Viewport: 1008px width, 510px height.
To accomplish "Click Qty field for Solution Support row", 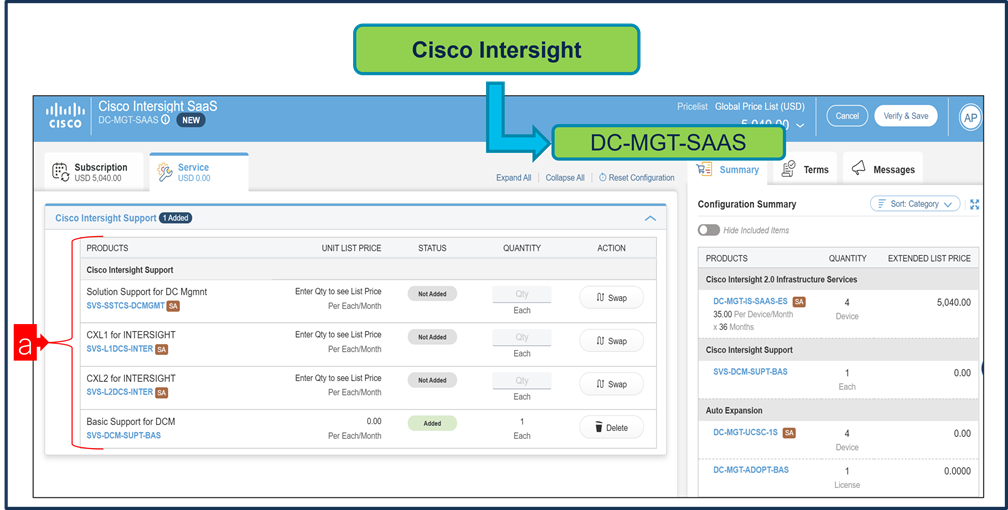I will (522, 294).
